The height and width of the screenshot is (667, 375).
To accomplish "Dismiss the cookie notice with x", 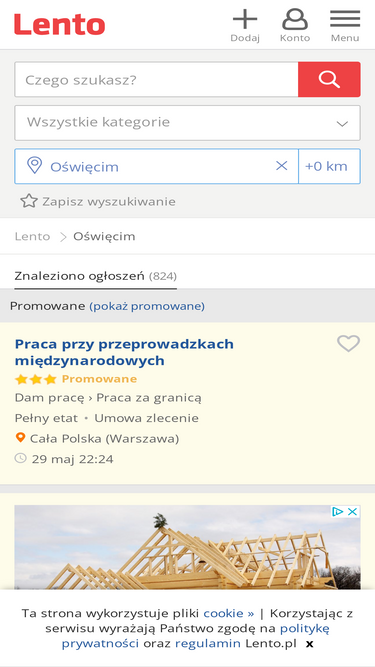I will 310,644.
